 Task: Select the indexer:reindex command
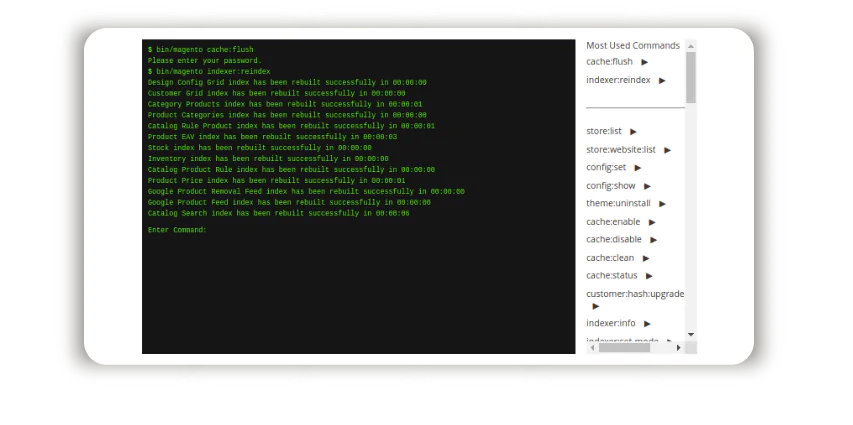pos(618,80)
